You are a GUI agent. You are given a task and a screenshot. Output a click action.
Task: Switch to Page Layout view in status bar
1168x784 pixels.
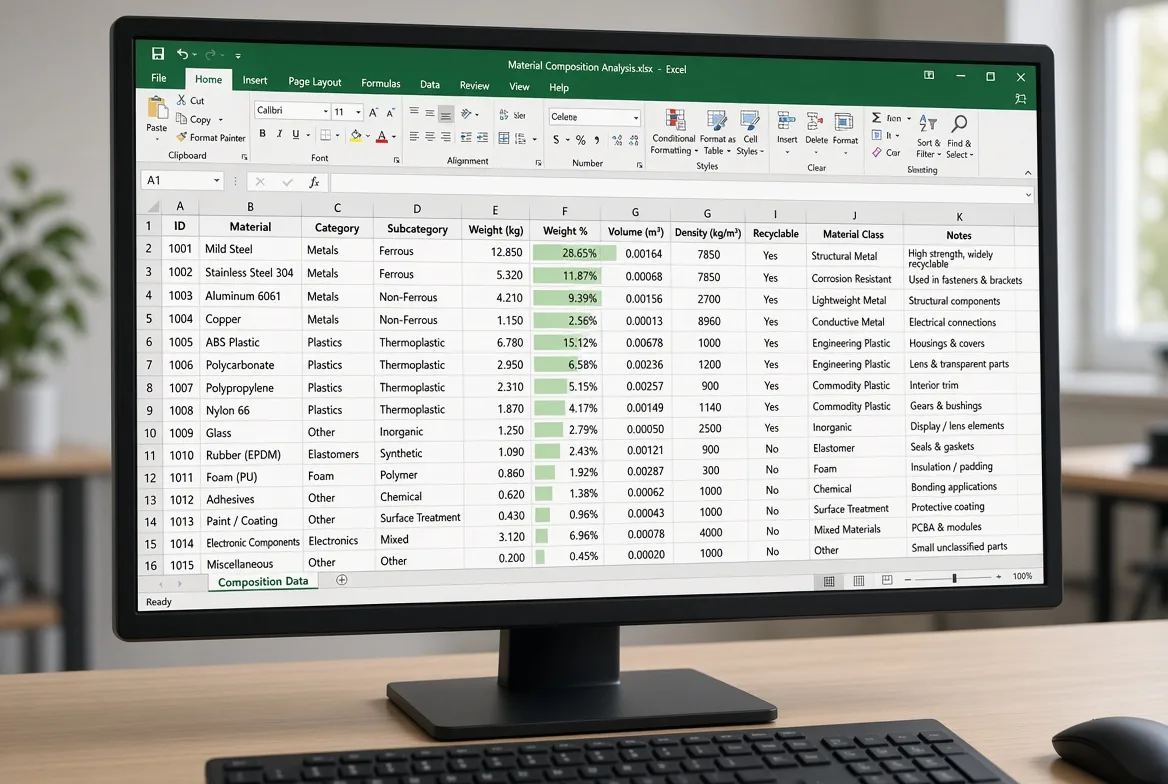pos(858,581)
